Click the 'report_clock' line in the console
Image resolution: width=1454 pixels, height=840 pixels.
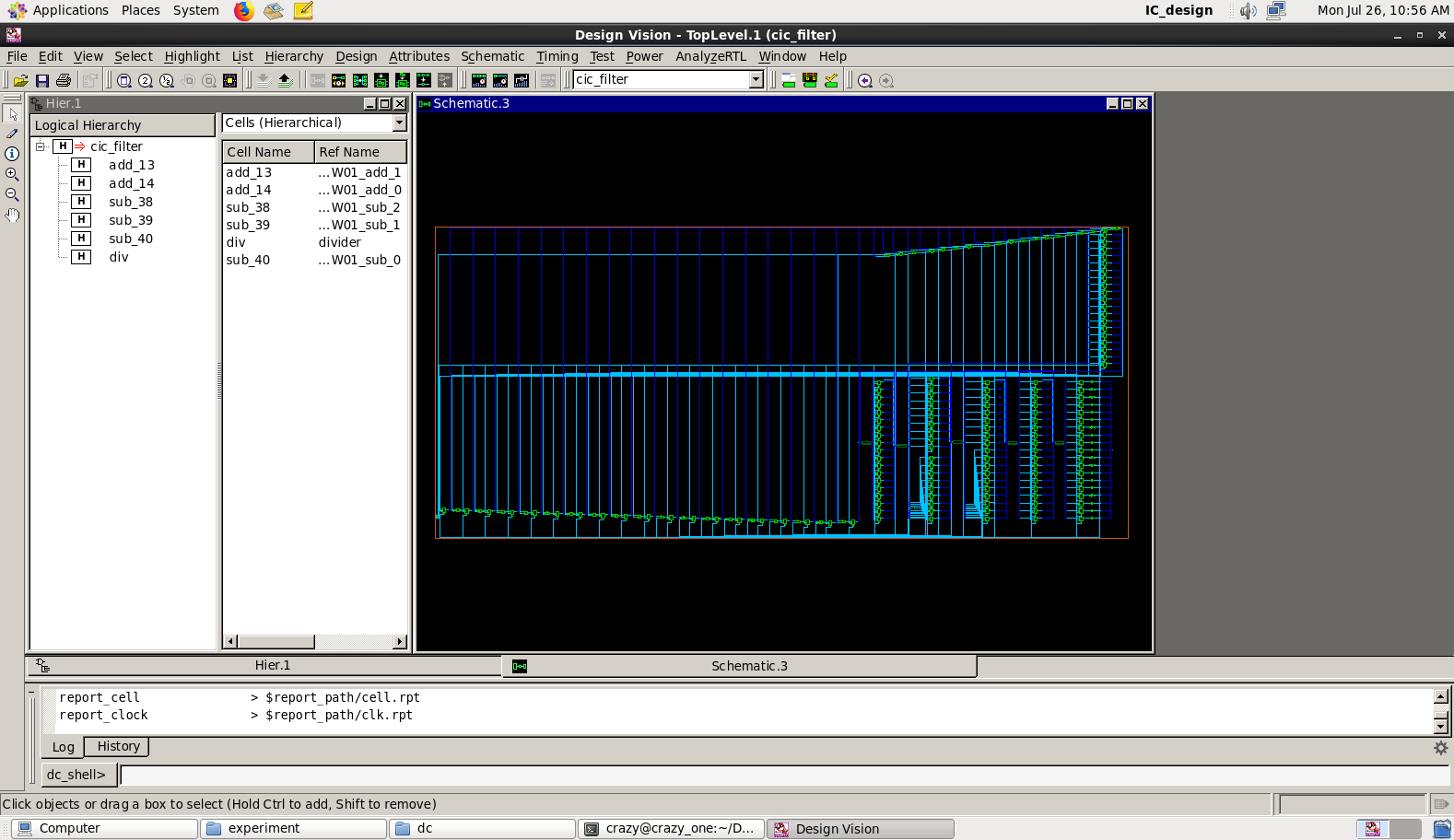[x=237, y=715]
